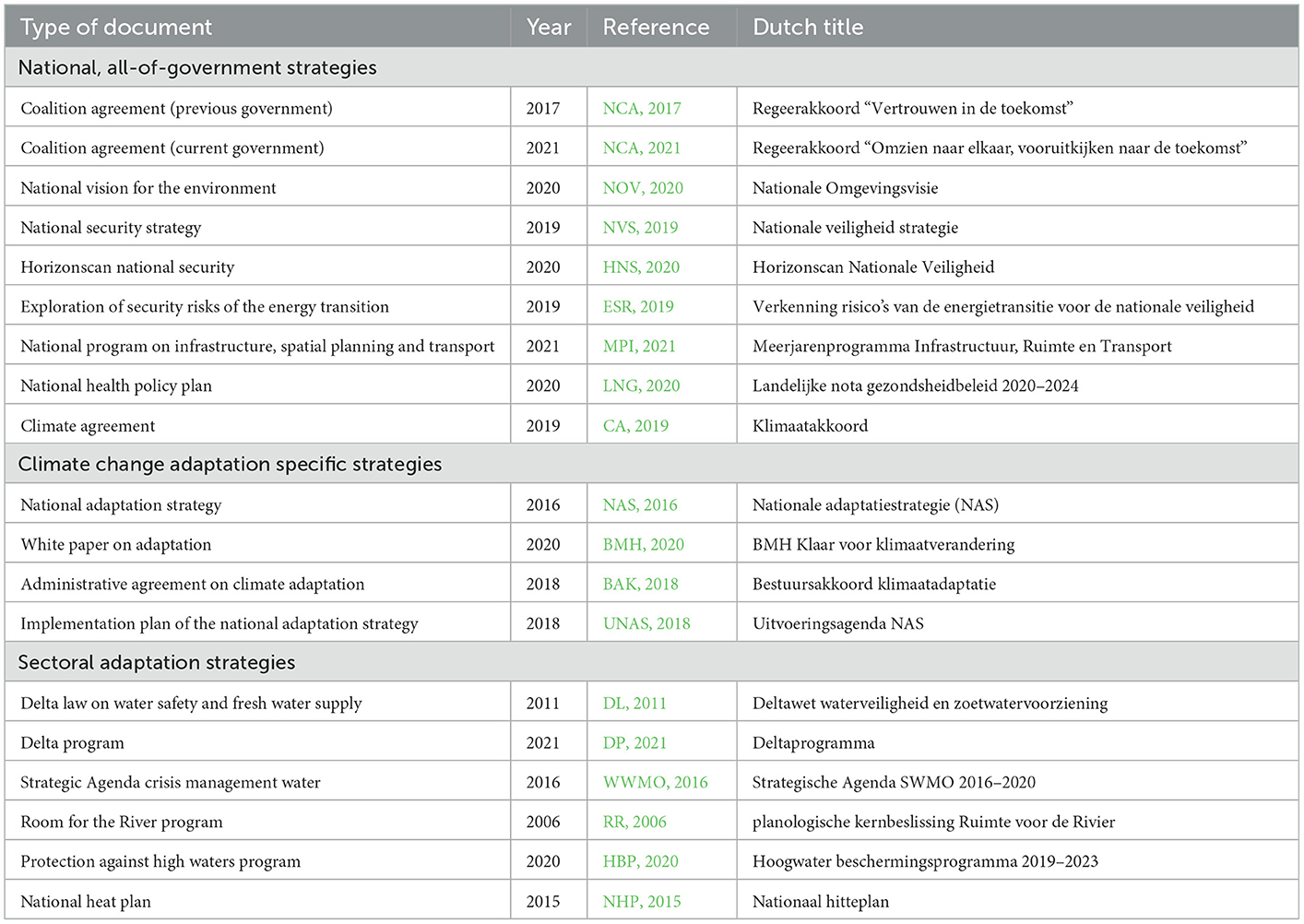The image size is (1304, 924).
Task: Click the RR, 2006 citation
Action: coord(634,823)
